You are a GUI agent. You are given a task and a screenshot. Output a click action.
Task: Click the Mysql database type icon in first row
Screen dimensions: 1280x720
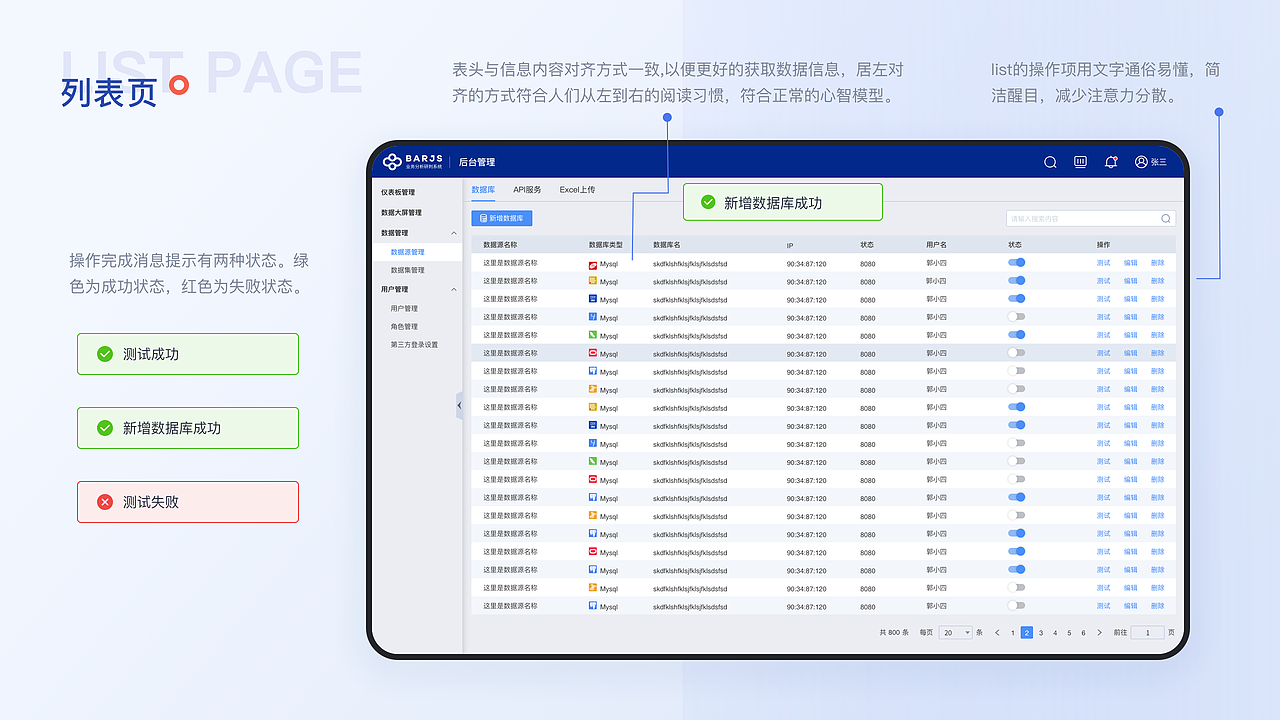click(593, 263)
